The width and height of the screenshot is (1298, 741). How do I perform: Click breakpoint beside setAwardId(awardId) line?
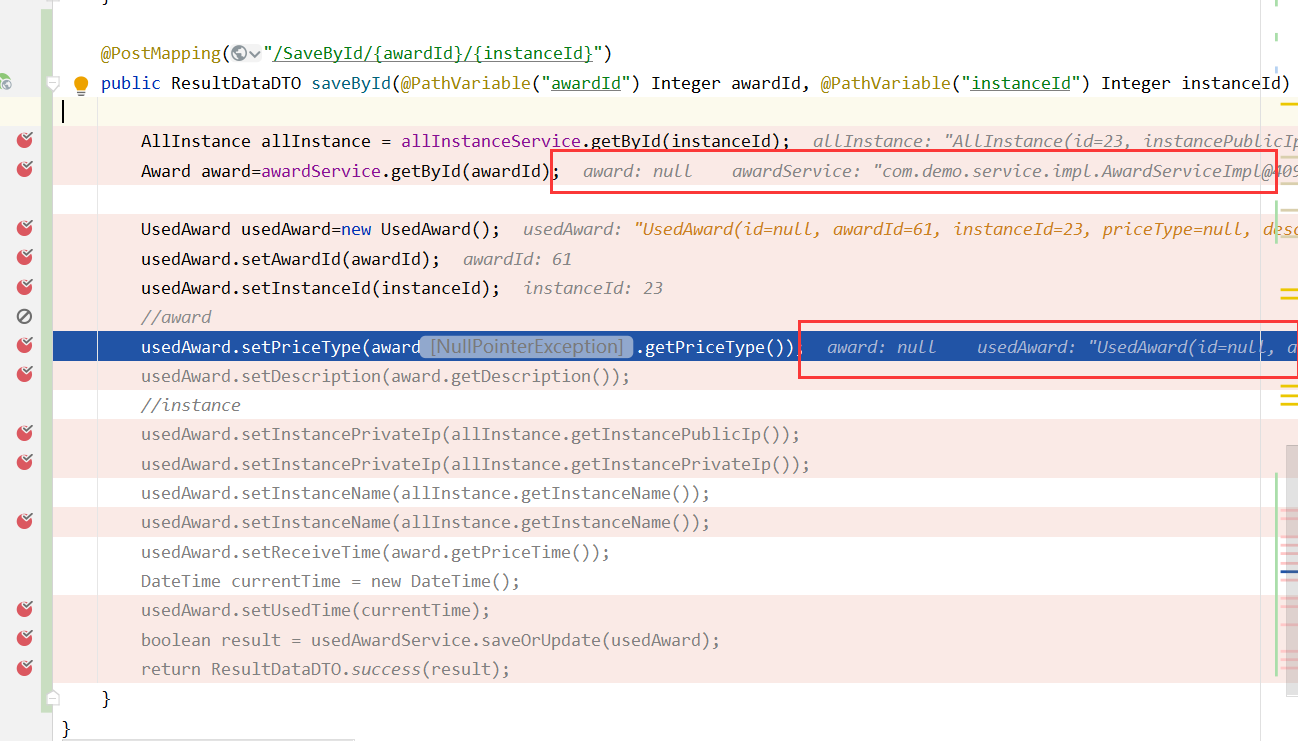(x=25, y=258)
